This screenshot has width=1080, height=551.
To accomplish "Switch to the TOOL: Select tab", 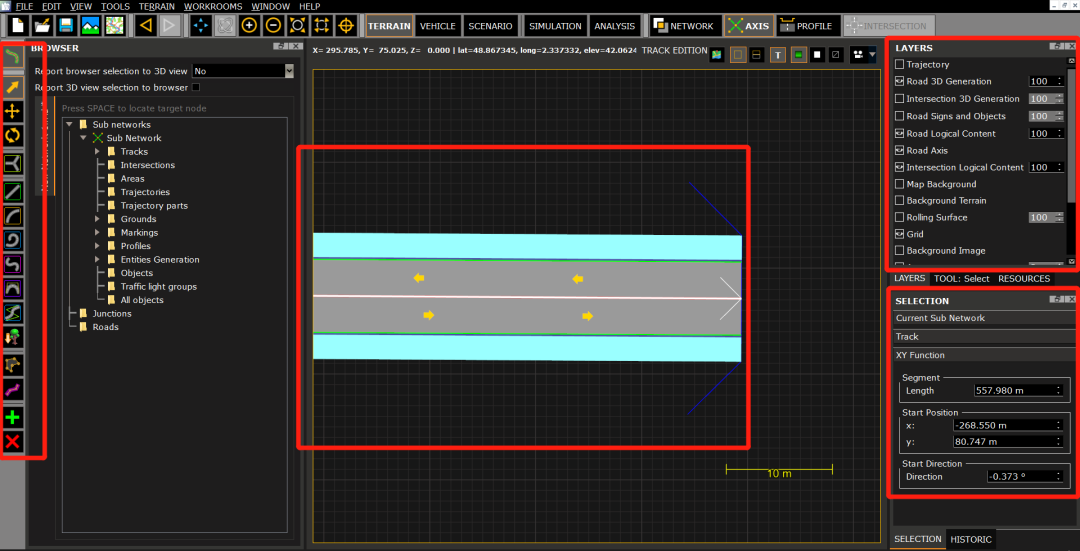I will pos(962,278).
